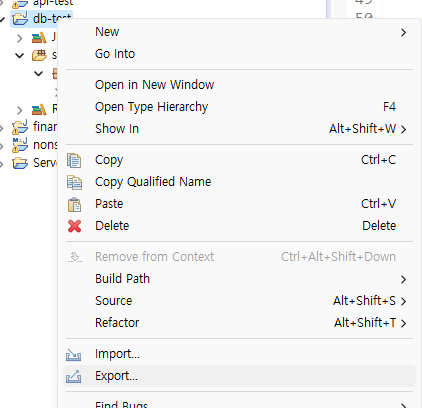Click the Copy Qualified Name icon
The image size is (422, 408).
(74, 182)
